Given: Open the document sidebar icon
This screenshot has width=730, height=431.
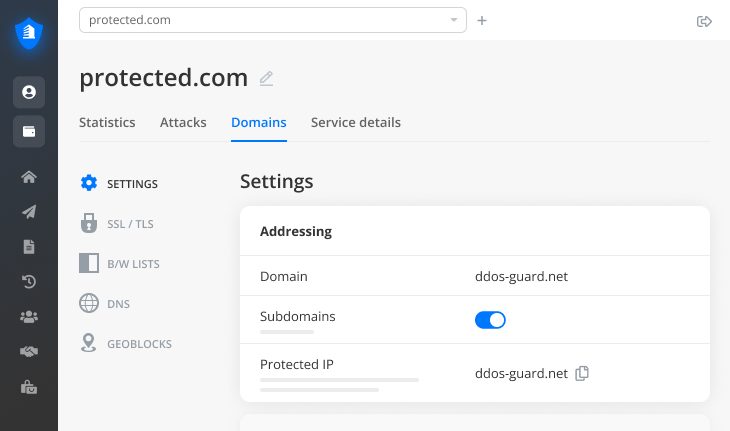Looking at the screenshot, I should click(x=29, y=247).
